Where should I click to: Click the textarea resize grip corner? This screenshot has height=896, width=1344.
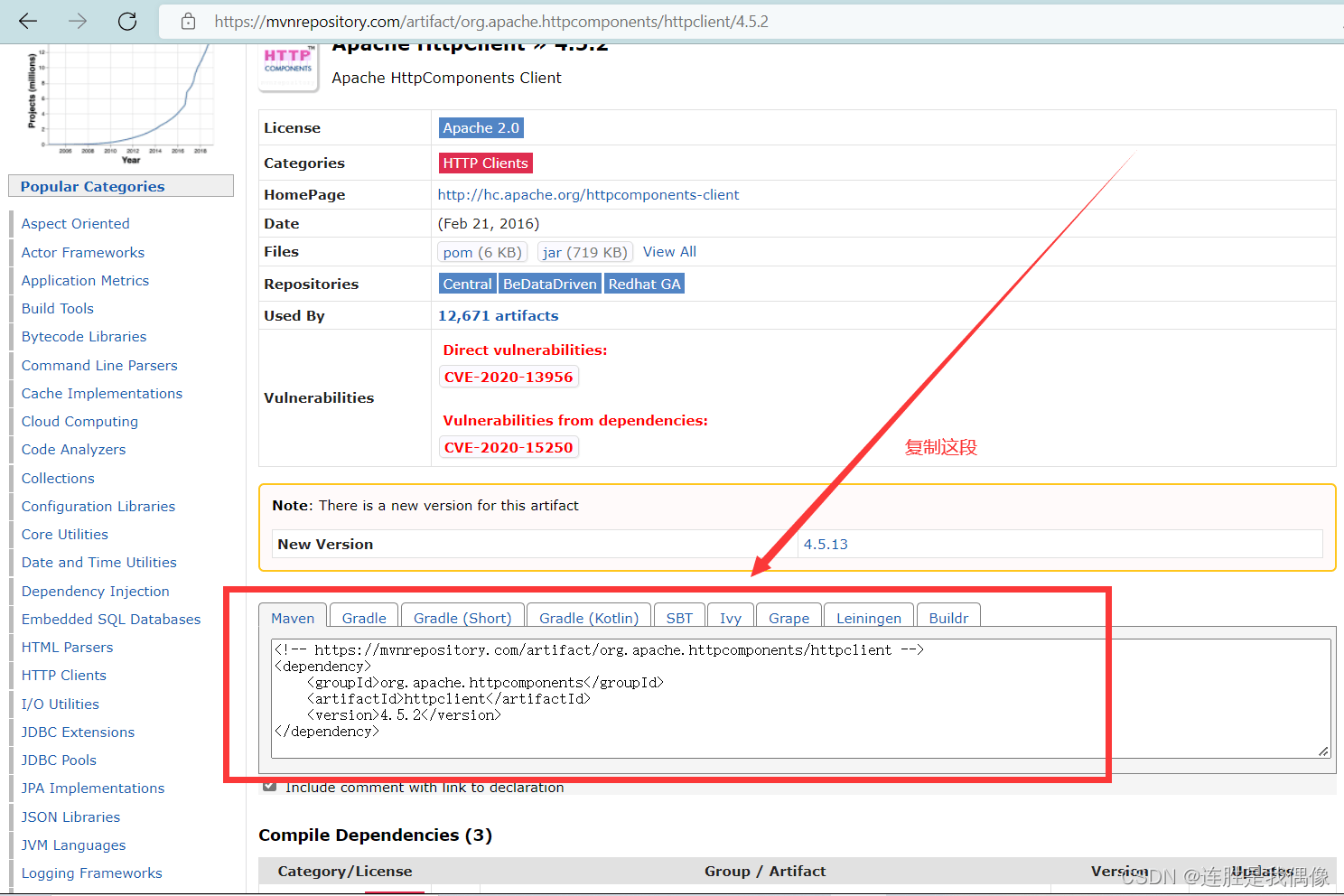[x=1323, y=751]
